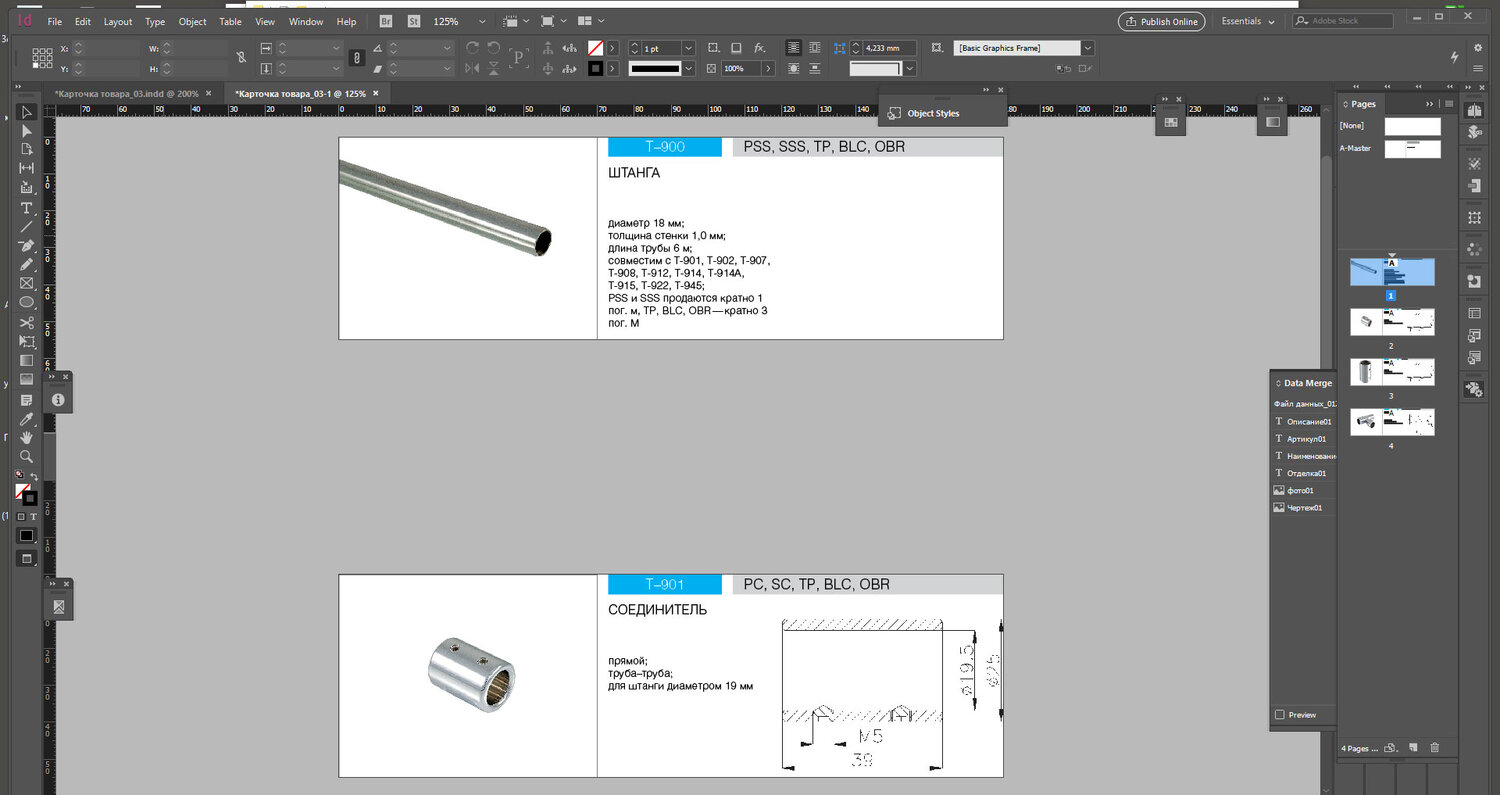
Task: Click the Create new page icon
Action: point(1413,747)
